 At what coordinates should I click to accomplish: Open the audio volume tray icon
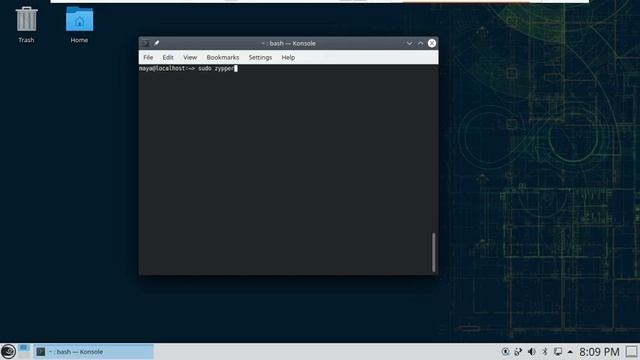click(531, 351)
